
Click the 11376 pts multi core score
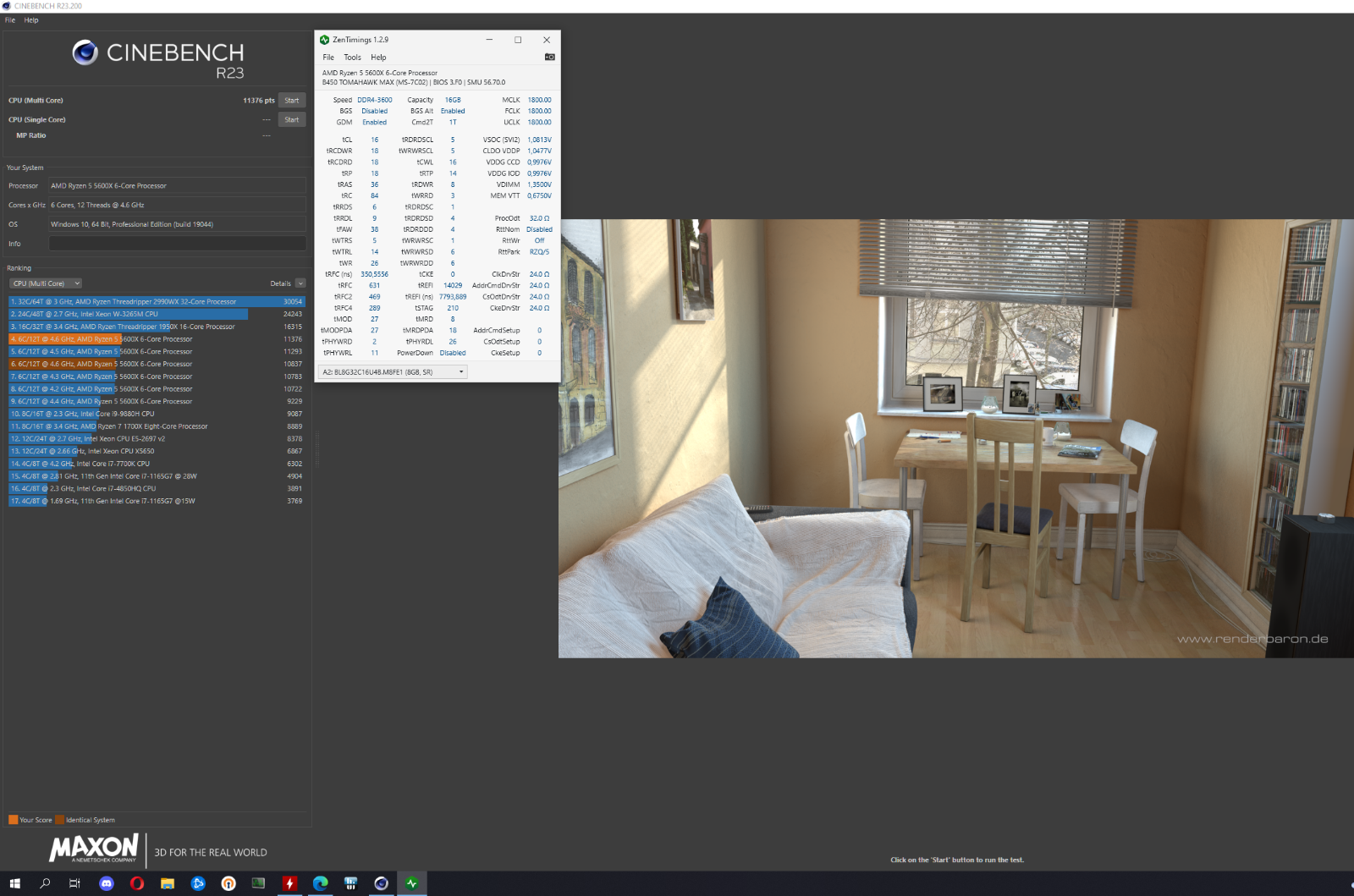tap(259, 101)
